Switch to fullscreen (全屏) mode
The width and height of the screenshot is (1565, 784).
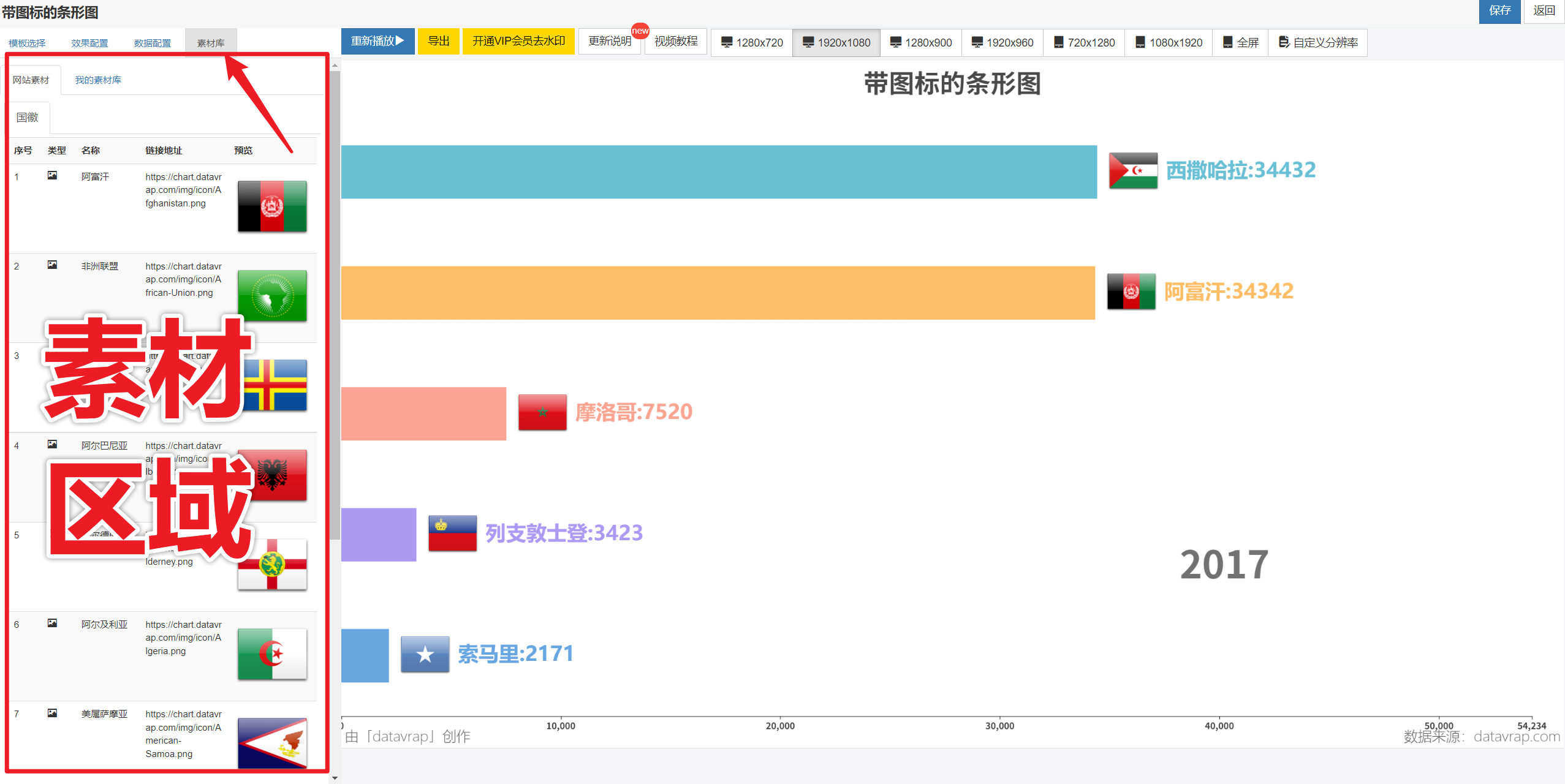1240,42
